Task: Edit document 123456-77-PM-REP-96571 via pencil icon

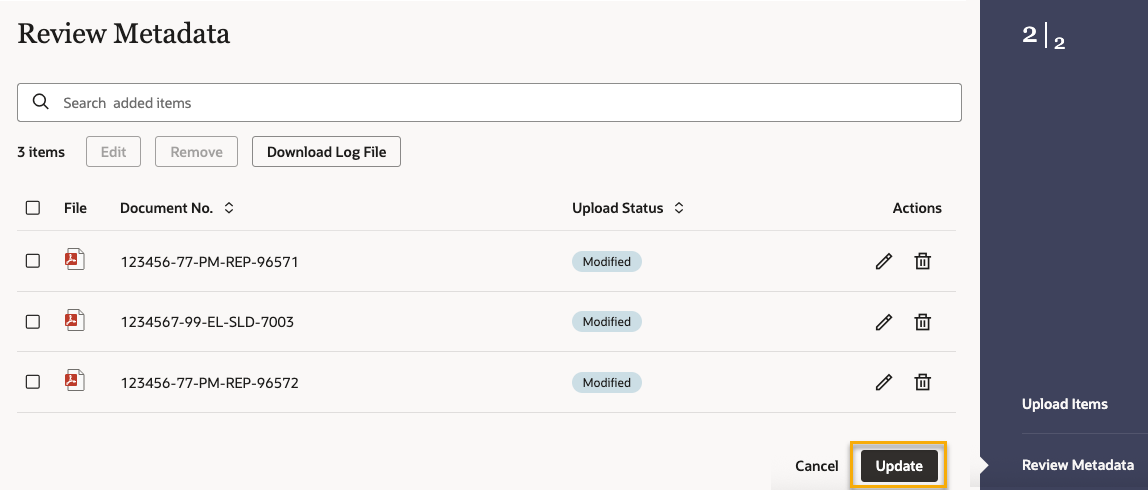Action: 883,261
